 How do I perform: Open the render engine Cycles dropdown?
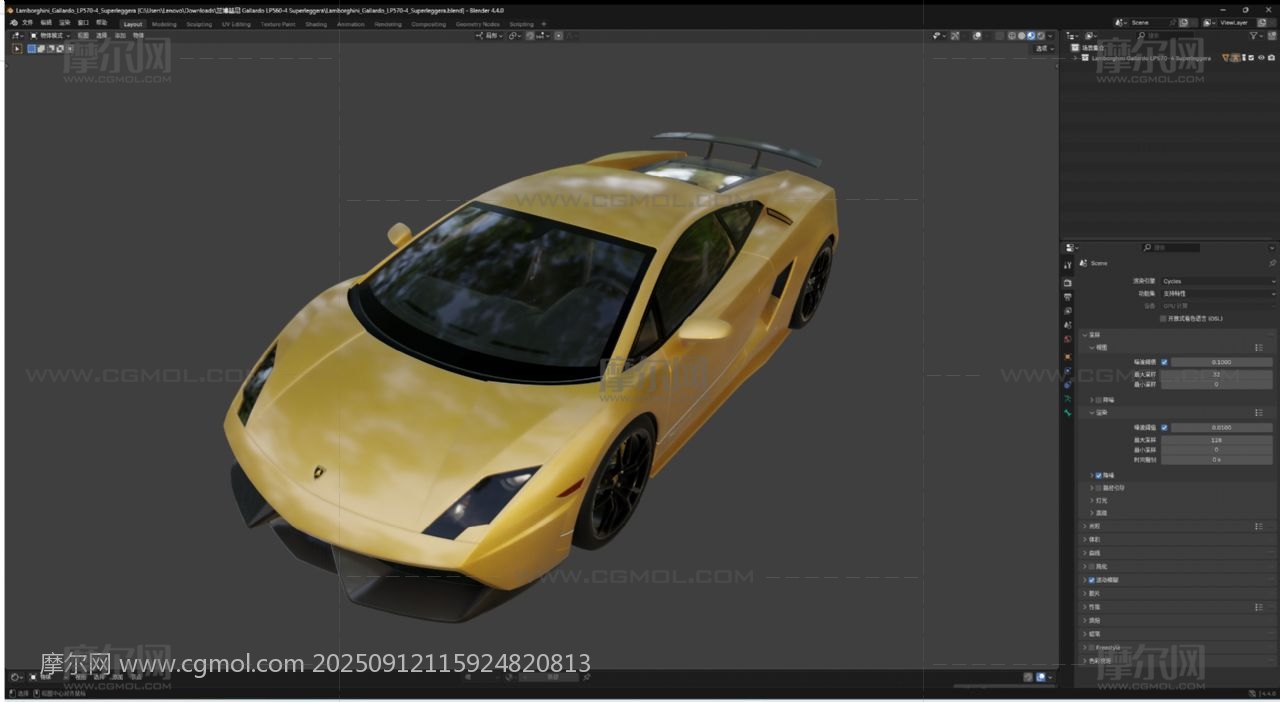(1218, 281)
